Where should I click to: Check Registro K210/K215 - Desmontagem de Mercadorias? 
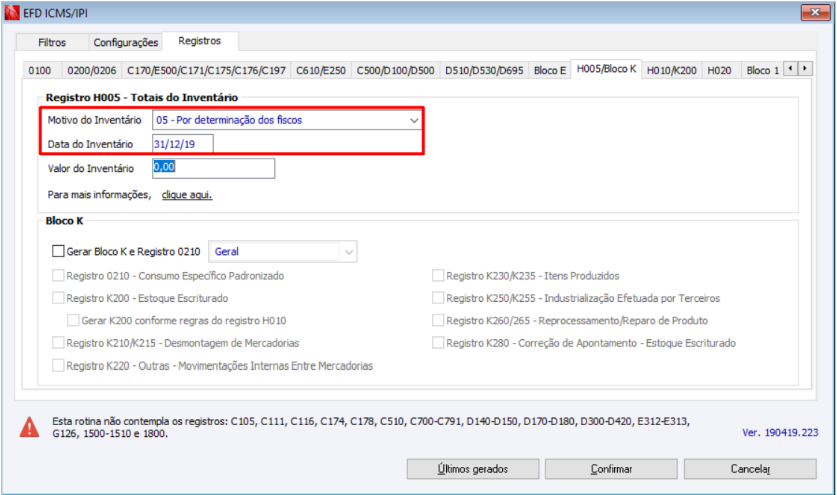[58, 343]
